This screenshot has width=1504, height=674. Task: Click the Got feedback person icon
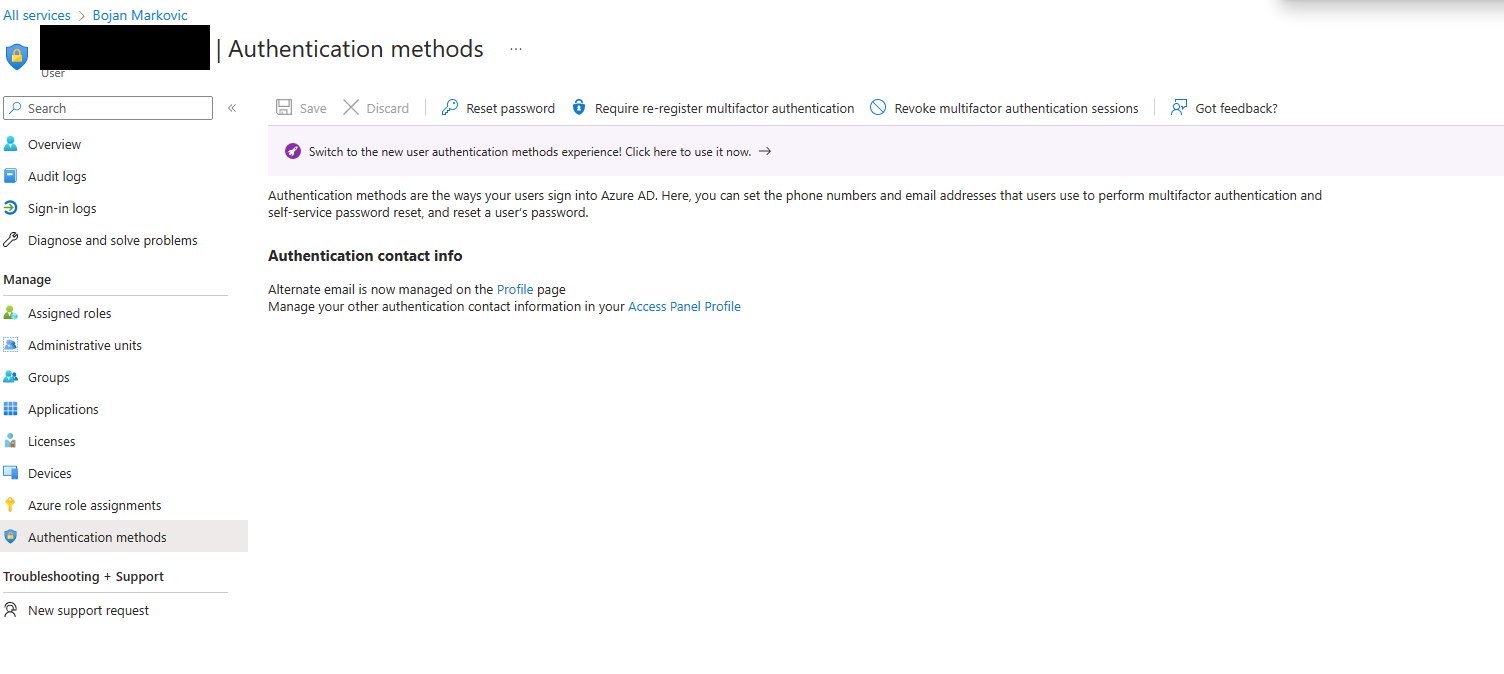[x=1179, y=108]
